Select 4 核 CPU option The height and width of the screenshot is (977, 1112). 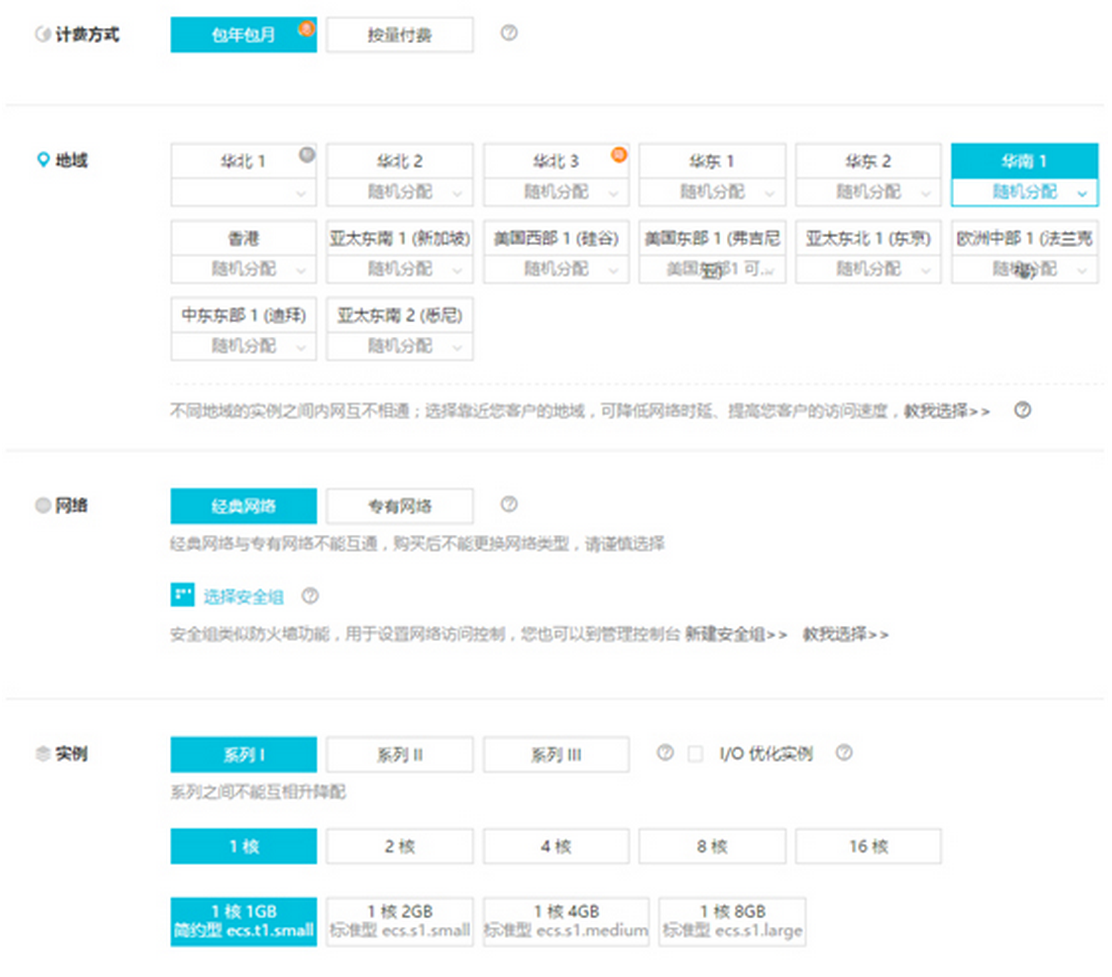(556, 846)
